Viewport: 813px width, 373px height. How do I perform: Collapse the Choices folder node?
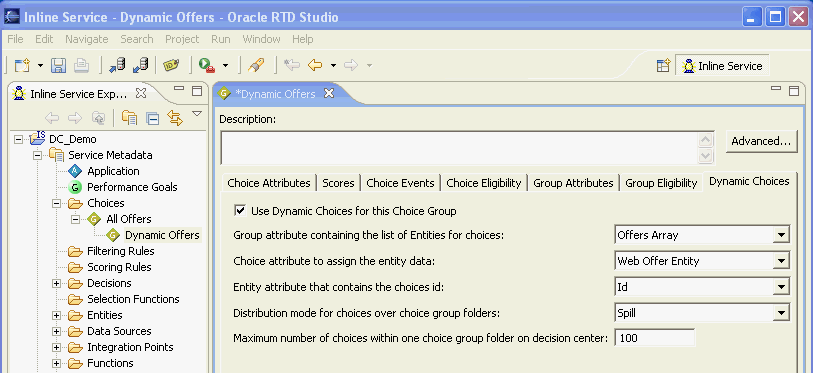57,203
